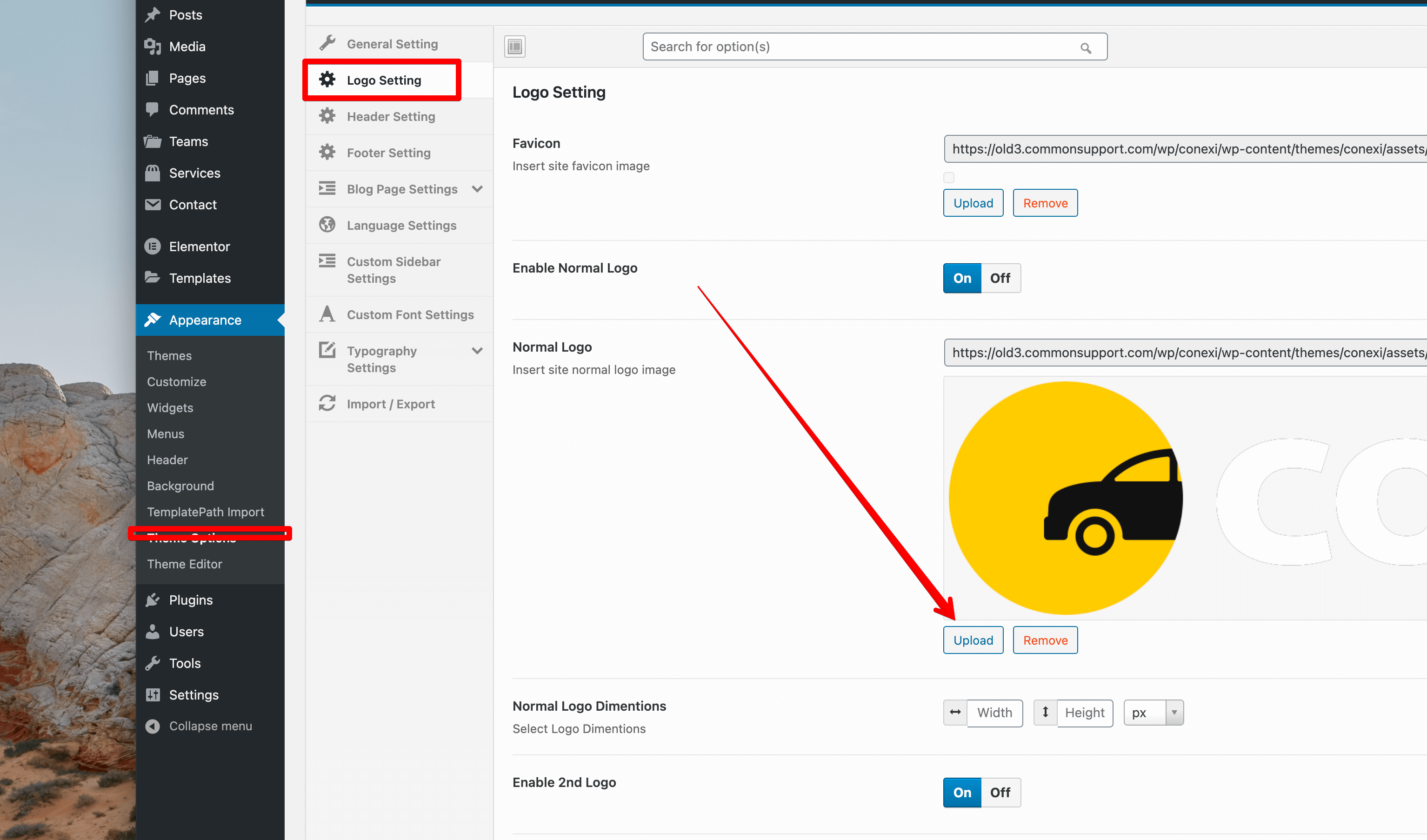Expand Blog Page Settings submenu
Image resolution: width=1427 pixels, height=840 pixels.
tap(477, 189)
